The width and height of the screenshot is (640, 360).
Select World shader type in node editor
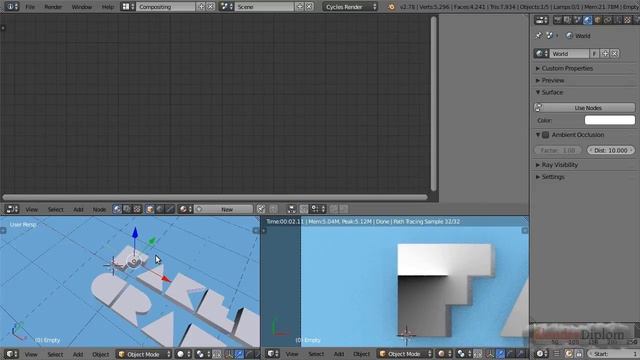point(160,209)
